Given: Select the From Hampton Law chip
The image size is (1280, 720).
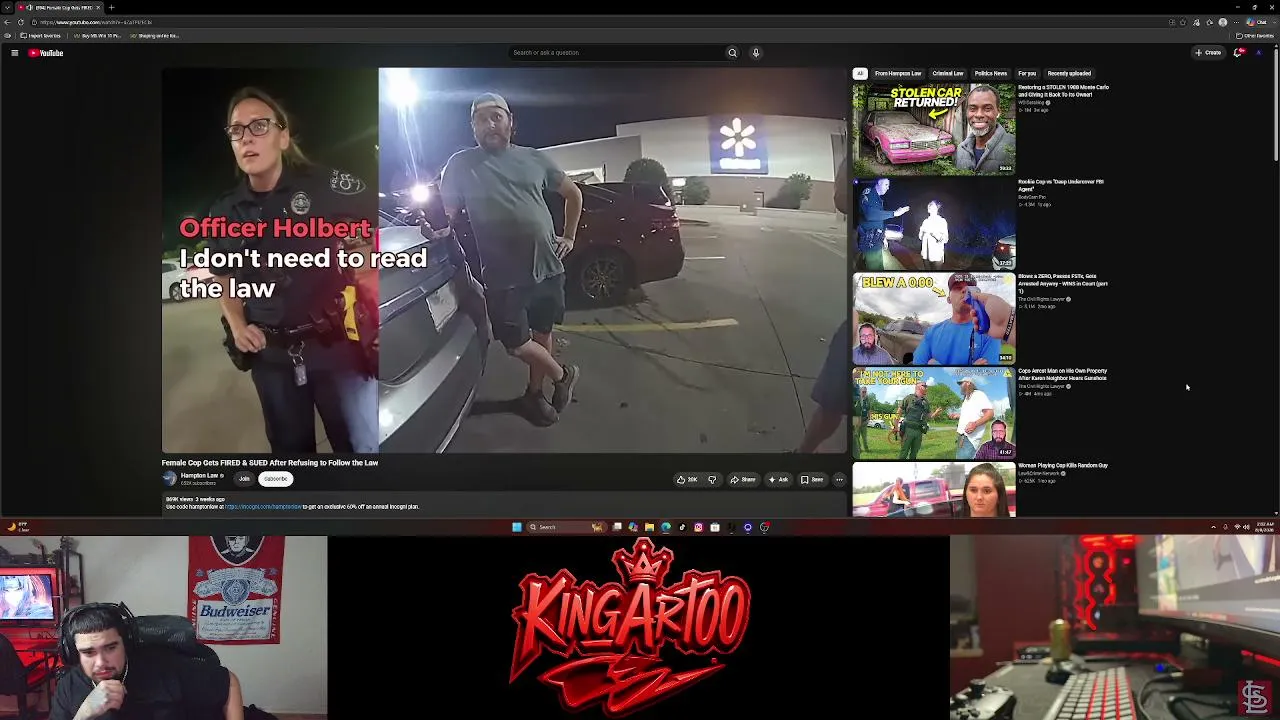Looking at the screenshot, I should [x=898, y=73].
